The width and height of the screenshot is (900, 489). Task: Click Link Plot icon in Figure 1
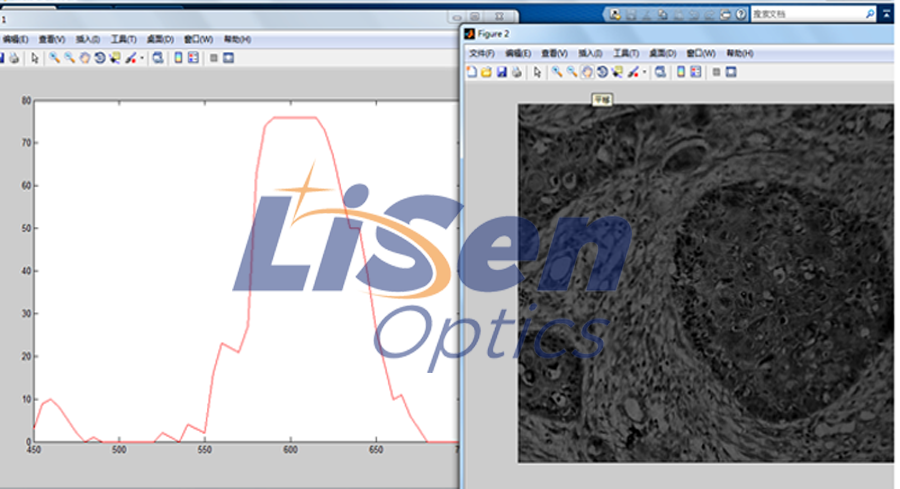158,58
